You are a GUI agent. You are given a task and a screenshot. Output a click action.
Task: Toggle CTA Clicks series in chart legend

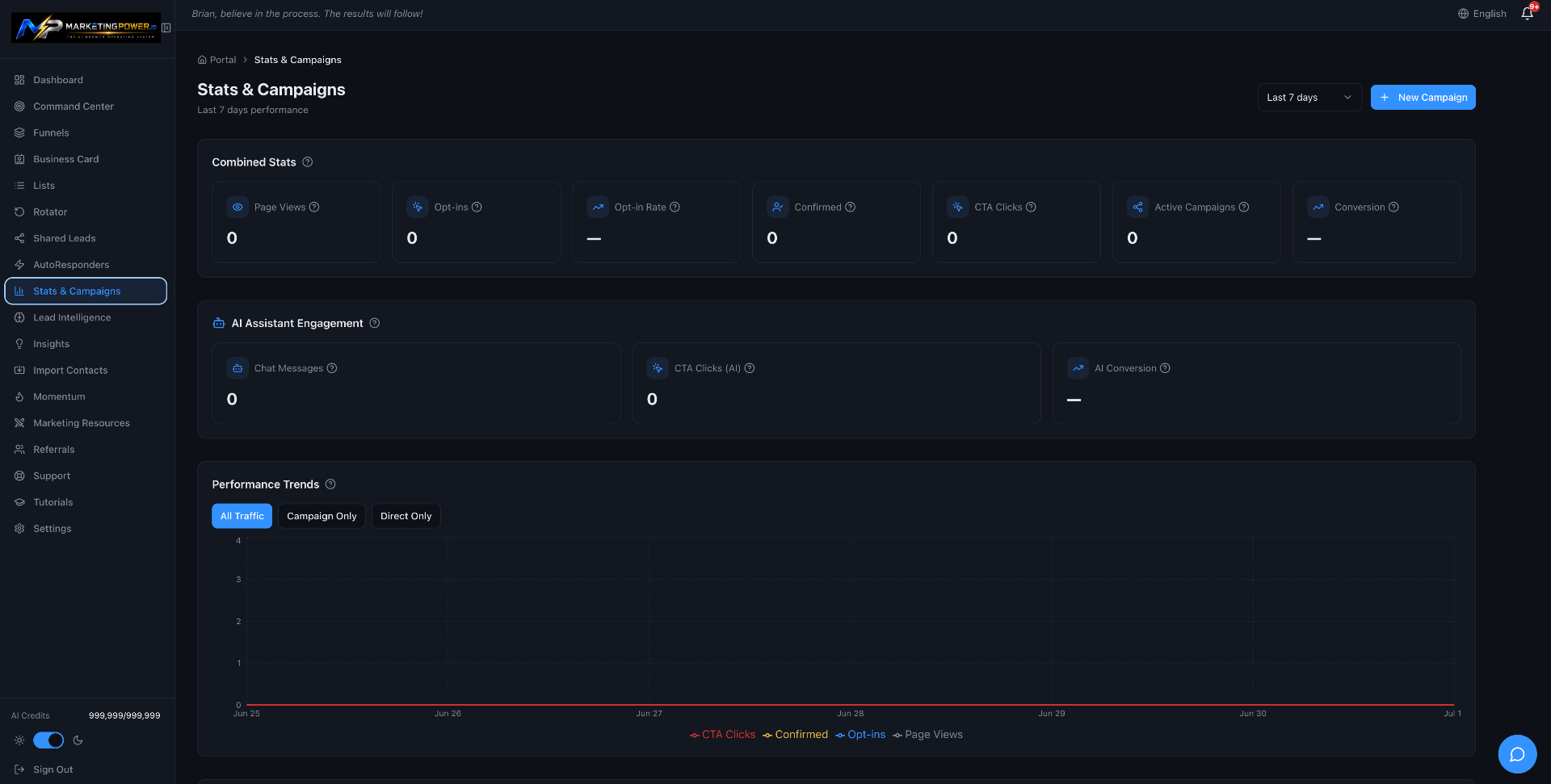pyautogui.click(x=722, y=735)
